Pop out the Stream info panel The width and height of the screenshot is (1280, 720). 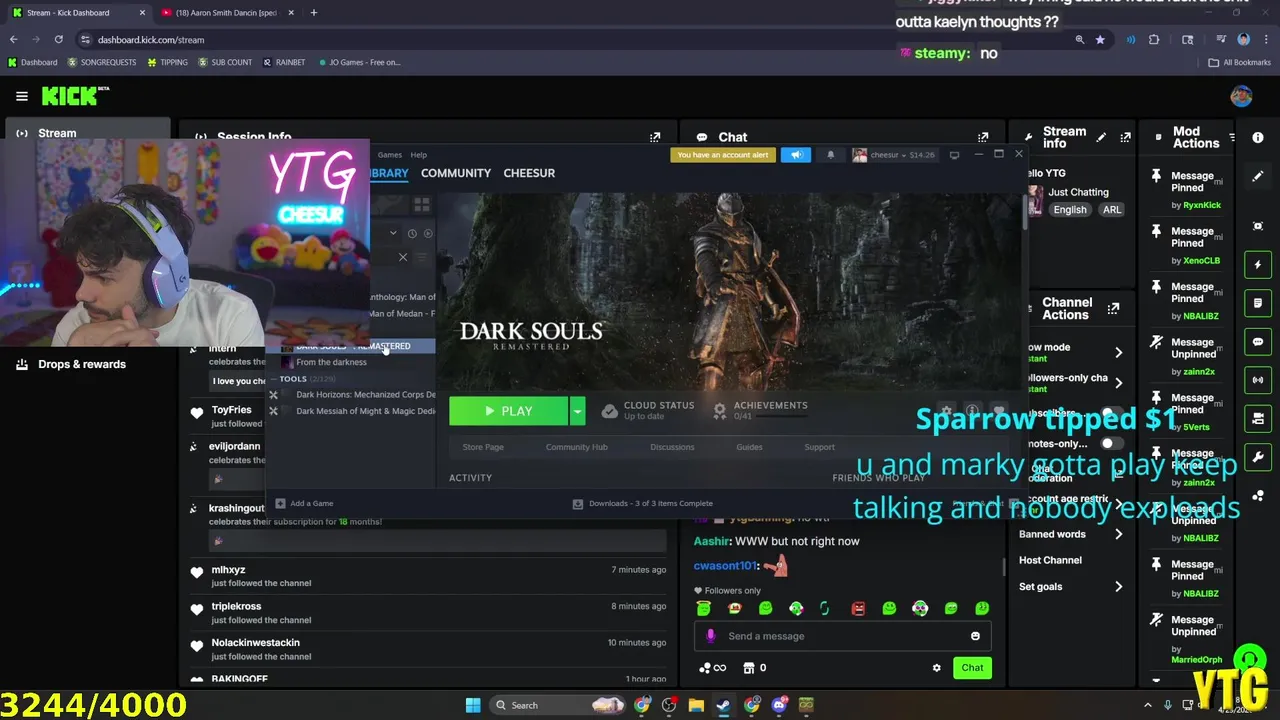pos(1125,137)
